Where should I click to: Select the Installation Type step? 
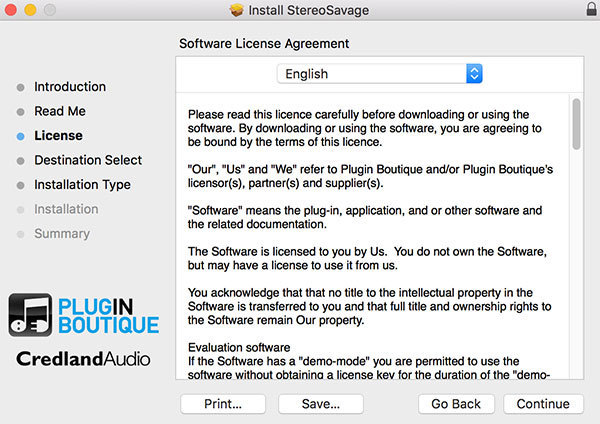82,185
